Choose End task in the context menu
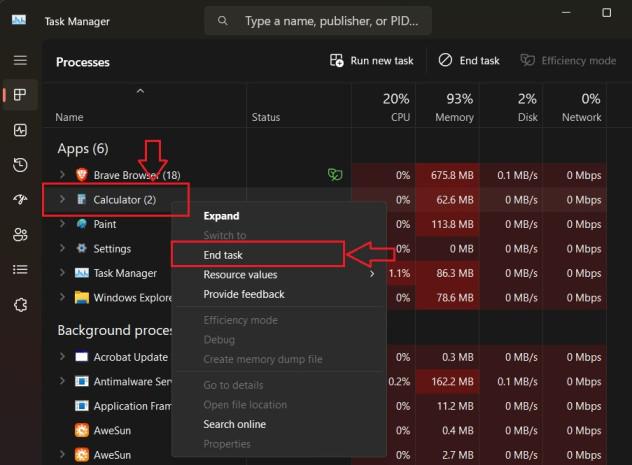Image resolution: width=632 pixels, height=465 pixels. [x=279, y=255]
